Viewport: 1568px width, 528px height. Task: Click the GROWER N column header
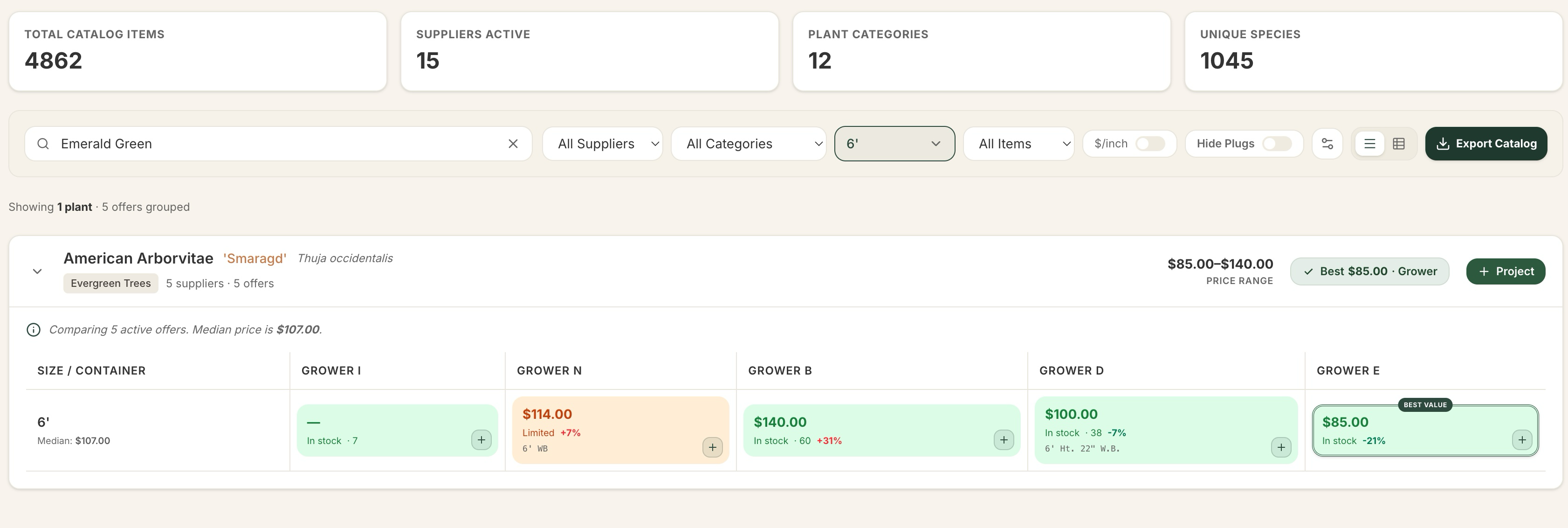point(549,371)
